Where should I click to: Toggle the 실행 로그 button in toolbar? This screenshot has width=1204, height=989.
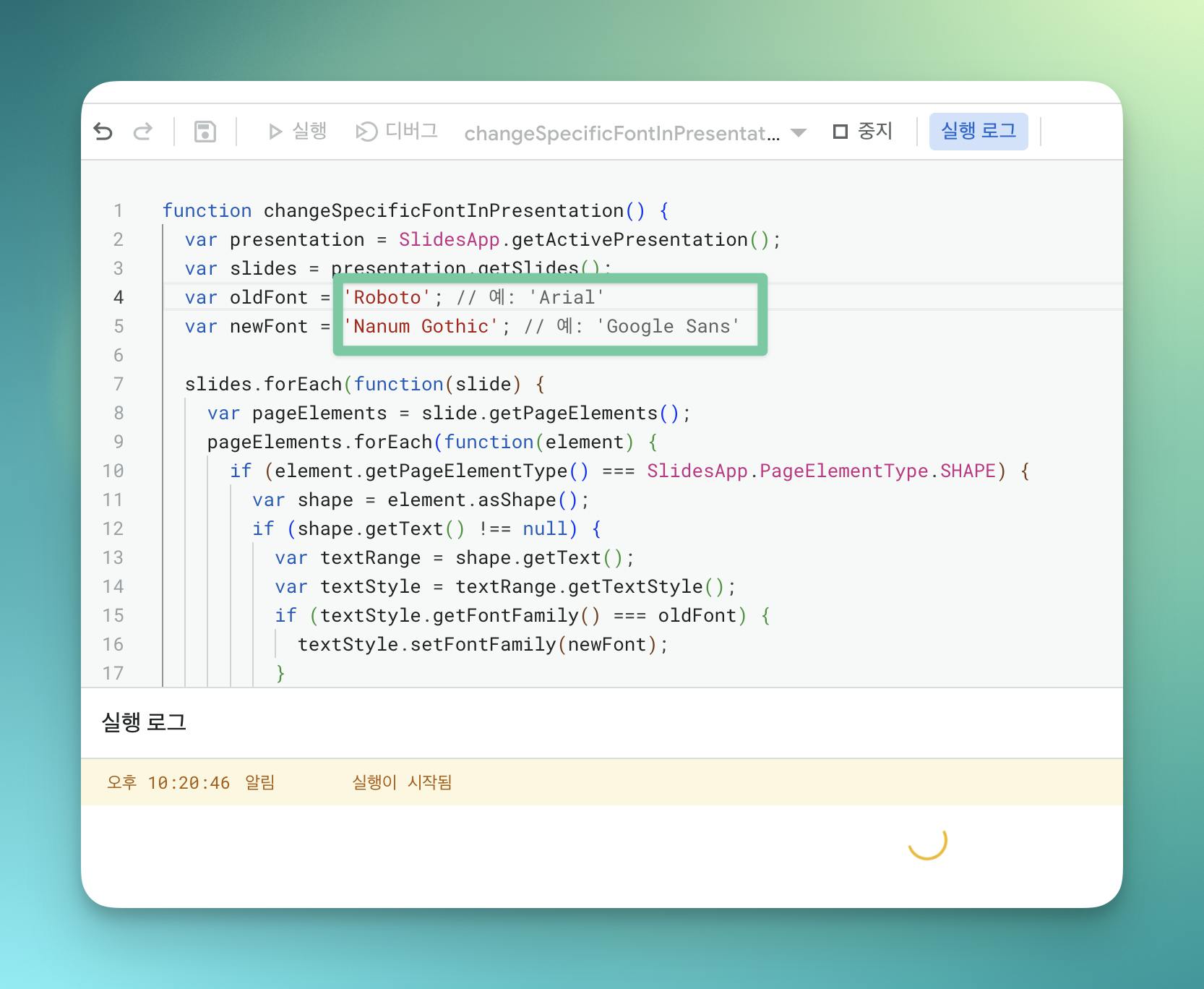[x=979, y=132]
